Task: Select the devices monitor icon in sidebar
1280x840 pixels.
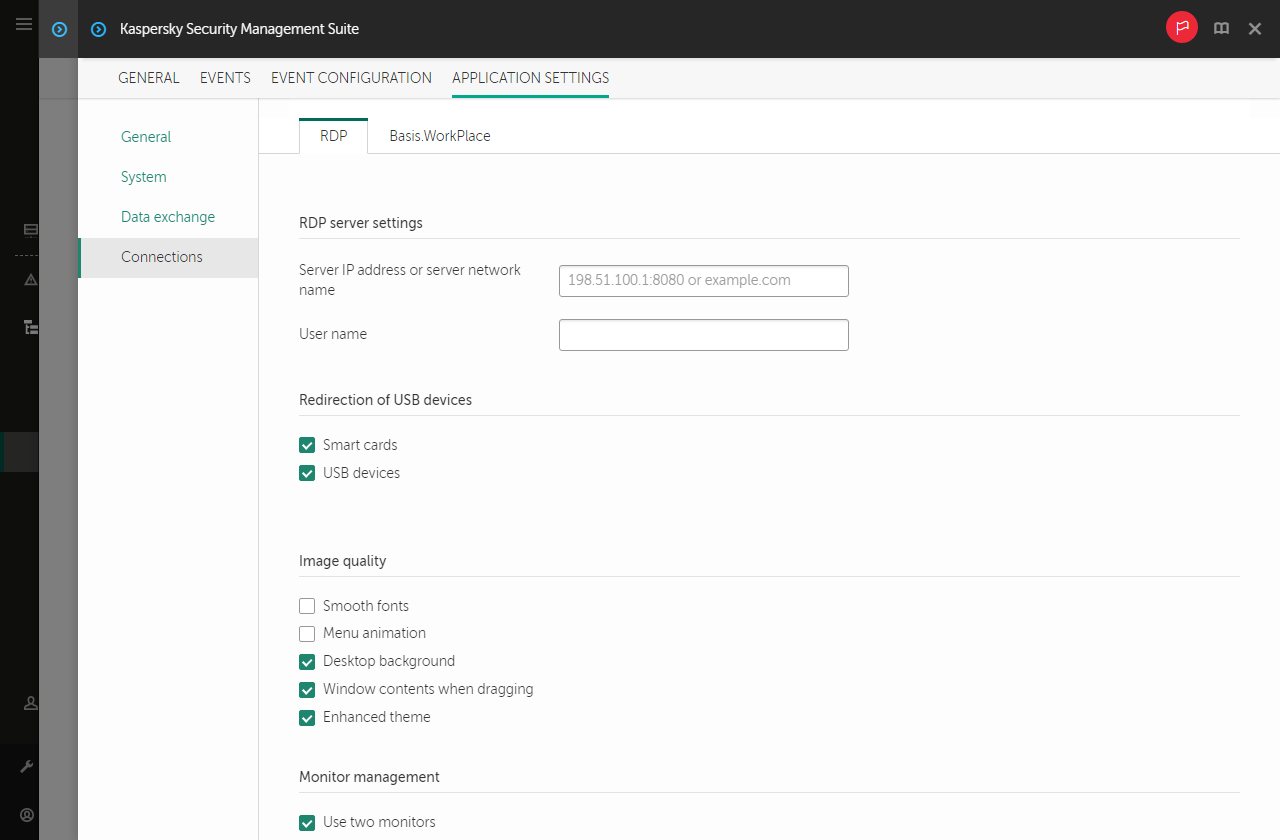Action: tap(29, 230)
